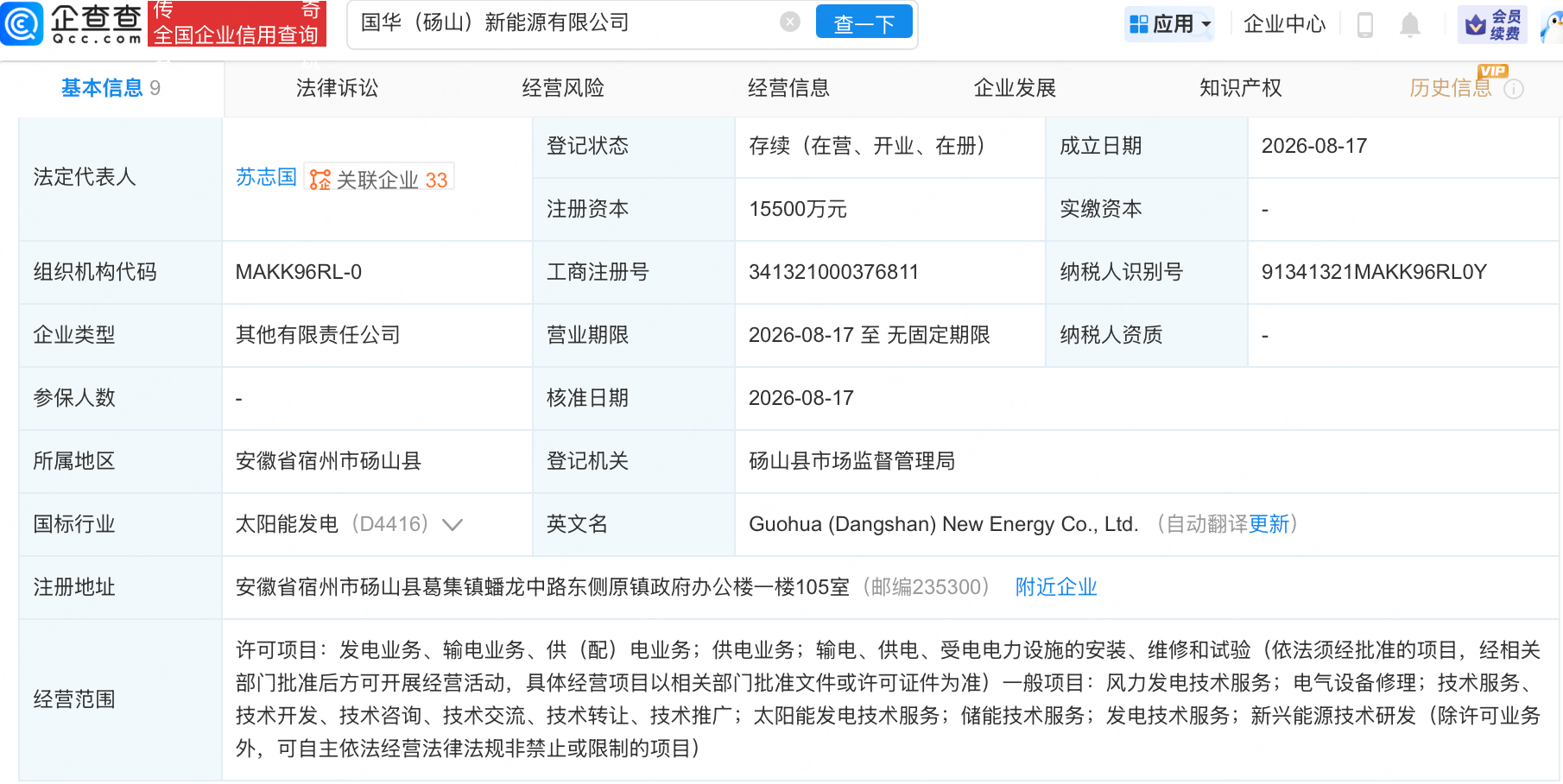Screen dimensions: 1563x784
Task: Select business registration number 341321000376811
Action: point(833,272)
